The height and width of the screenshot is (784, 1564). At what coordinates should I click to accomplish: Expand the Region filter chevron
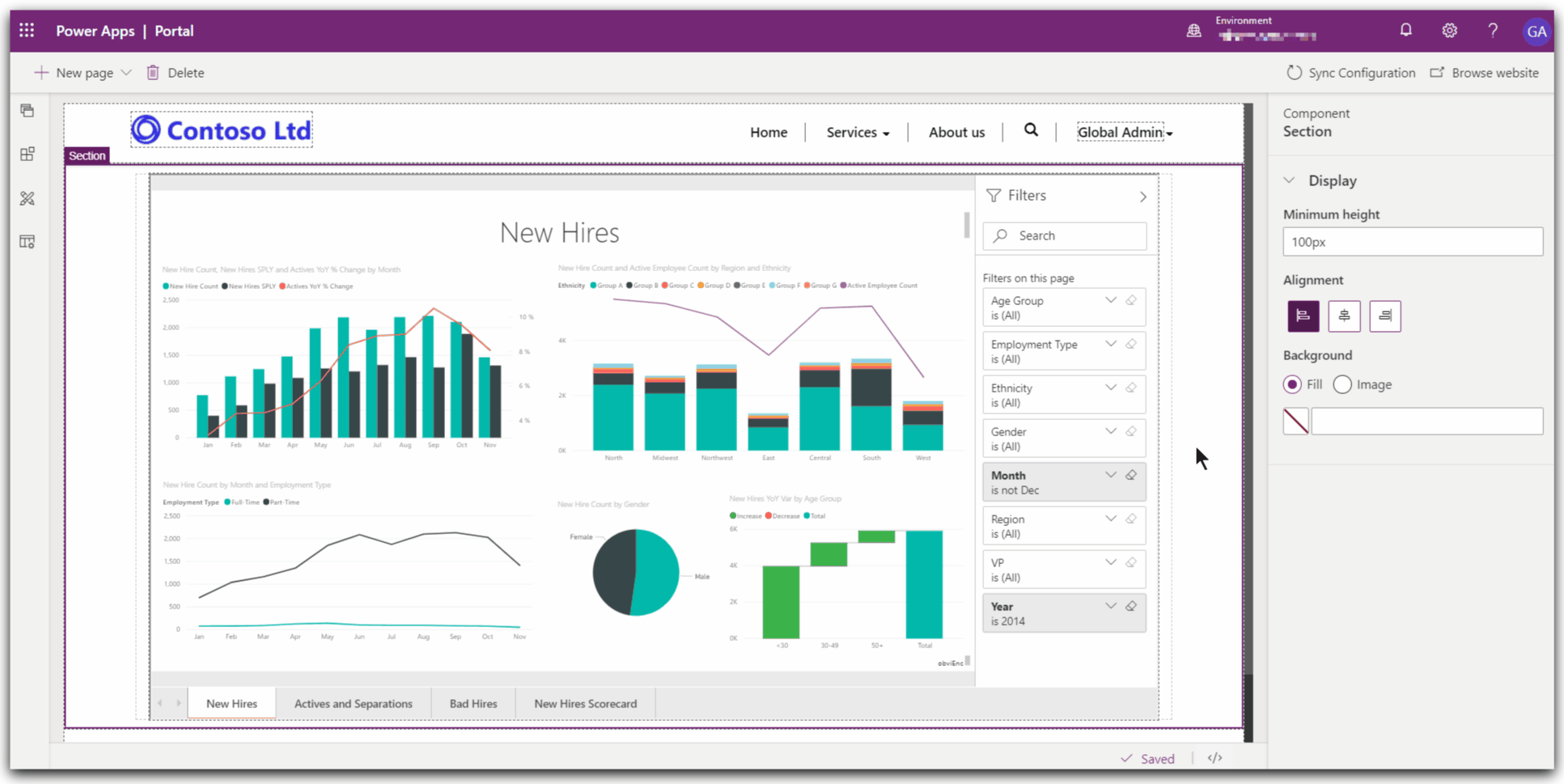pos(1111,519)
